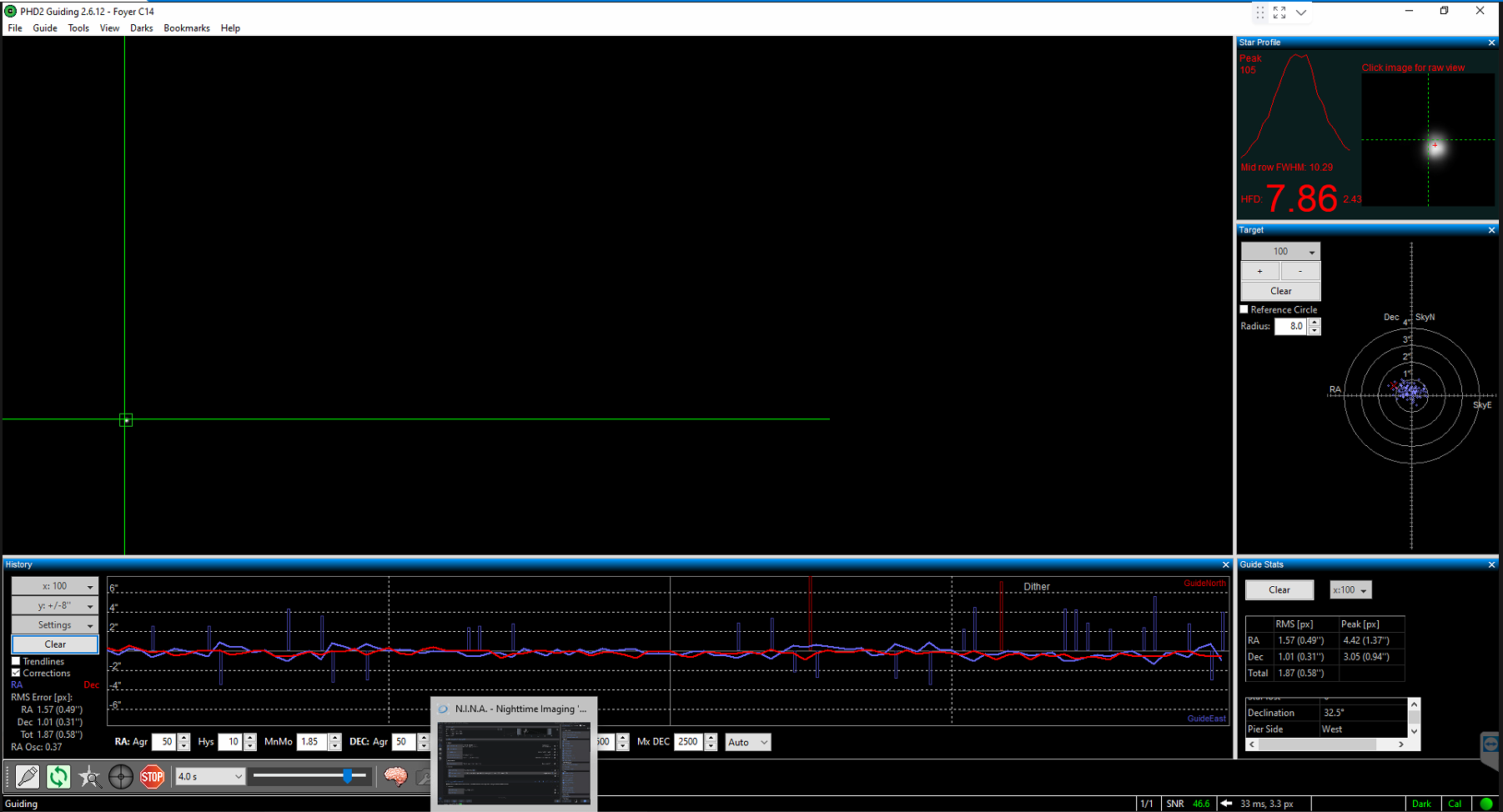Click the crosshair guide icon
1503x812 pixels.
tap(121, 776)
